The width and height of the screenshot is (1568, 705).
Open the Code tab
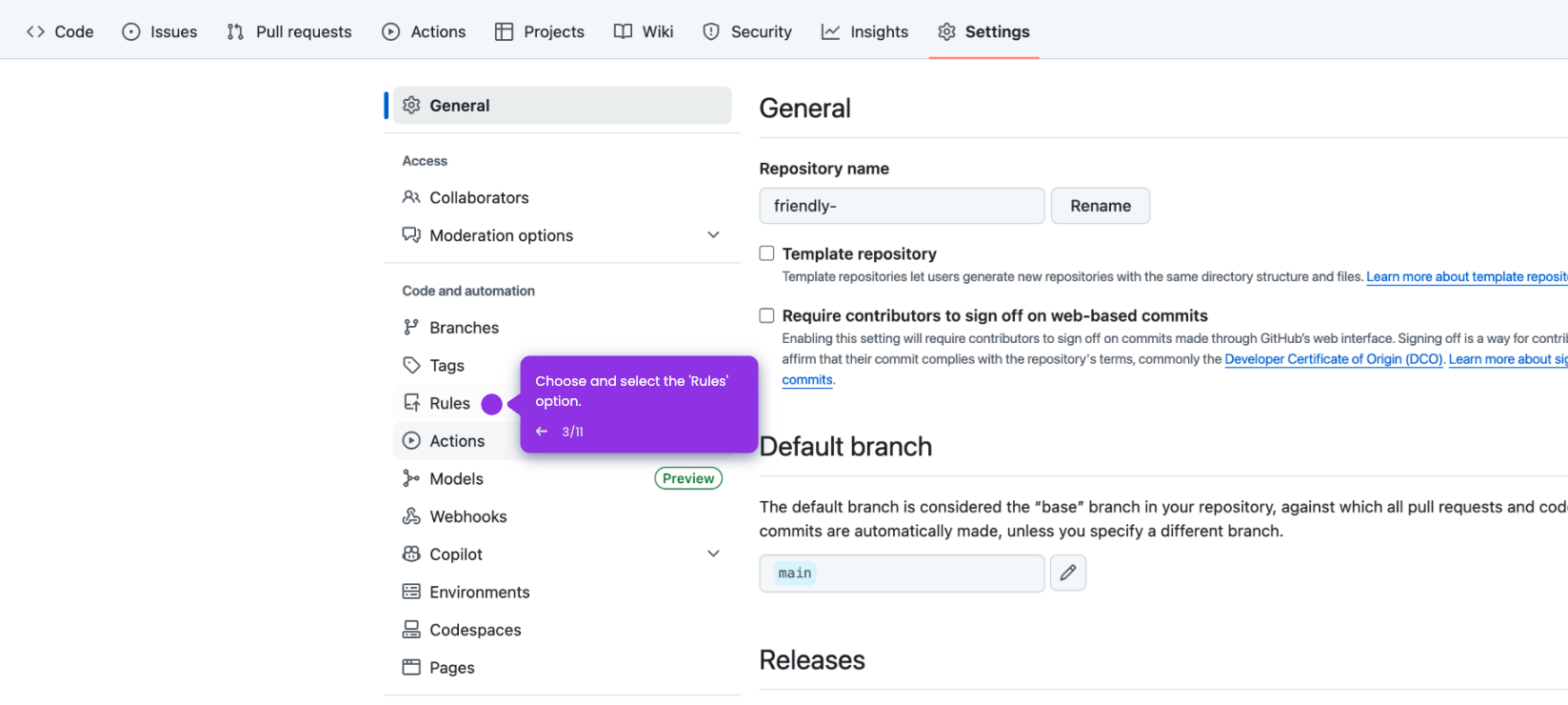pyautogui.click(x=60, y=31)
